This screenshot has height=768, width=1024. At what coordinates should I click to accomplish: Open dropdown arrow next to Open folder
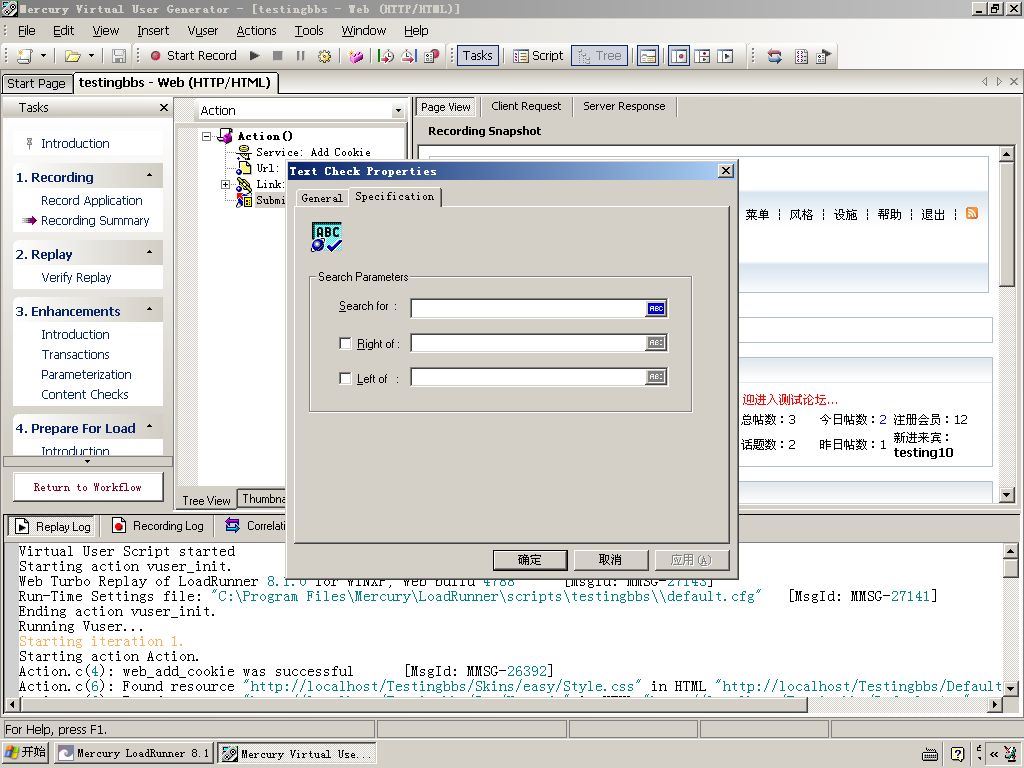[91, 56]
